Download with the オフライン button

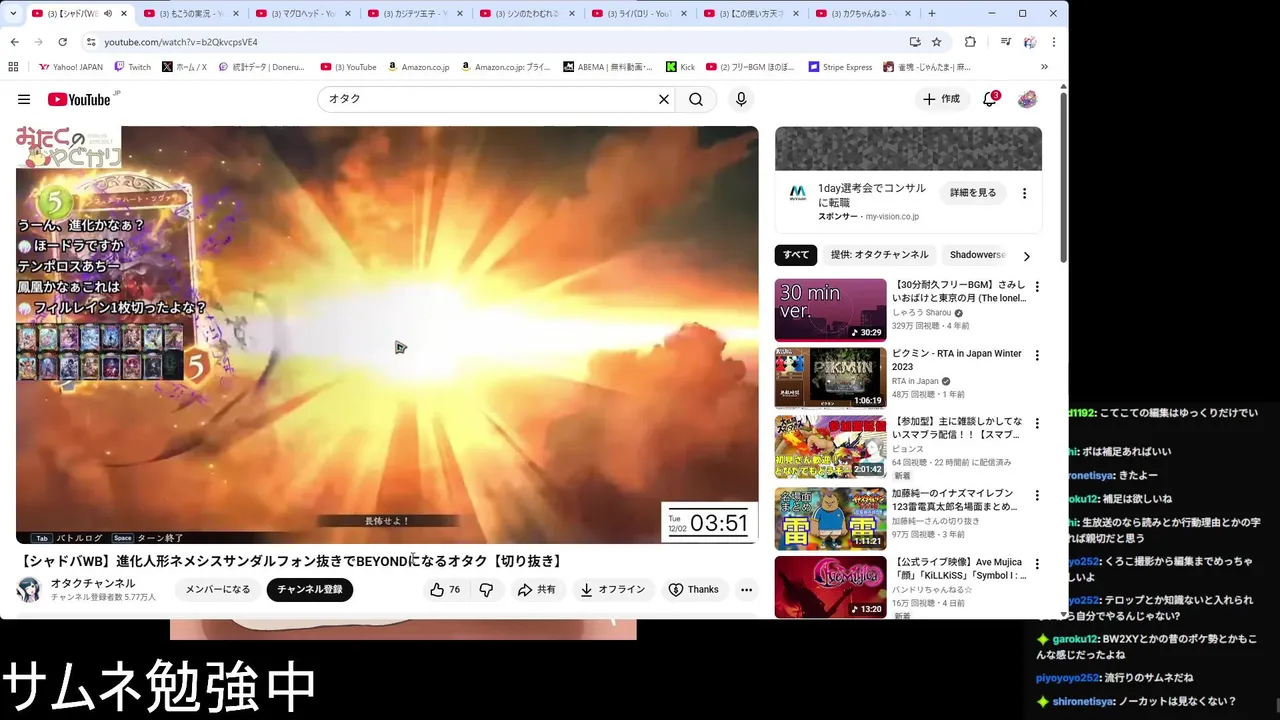click(x=613, y=590)
